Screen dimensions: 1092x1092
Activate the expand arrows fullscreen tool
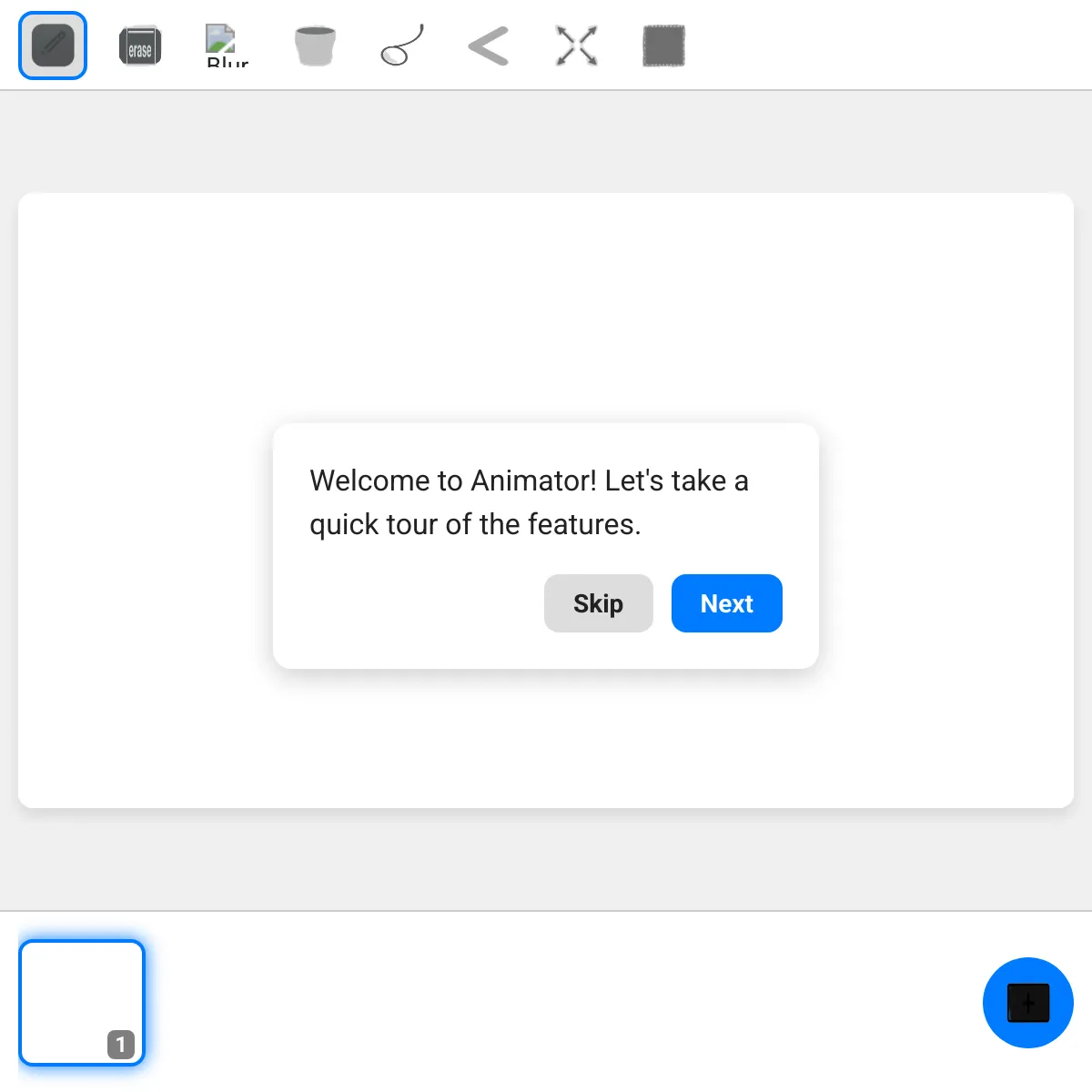click(x=577, y=45)
